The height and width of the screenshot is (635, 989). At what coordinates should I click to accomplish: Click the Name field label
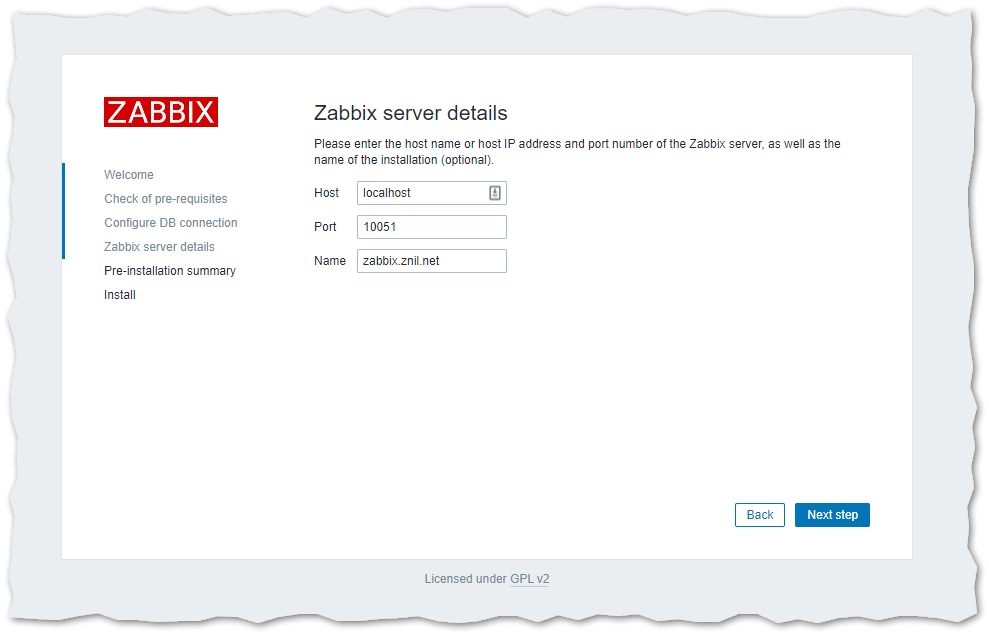coord(329,261)
